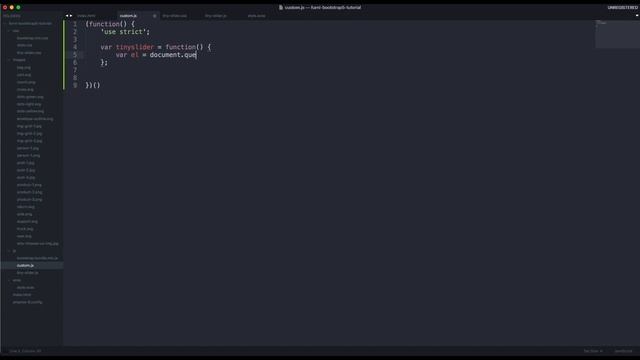The width and height of the screenshot is (640, 360).
Task: Open prepros-6.config in the sidebar
Action: click(x=27, y=302)
